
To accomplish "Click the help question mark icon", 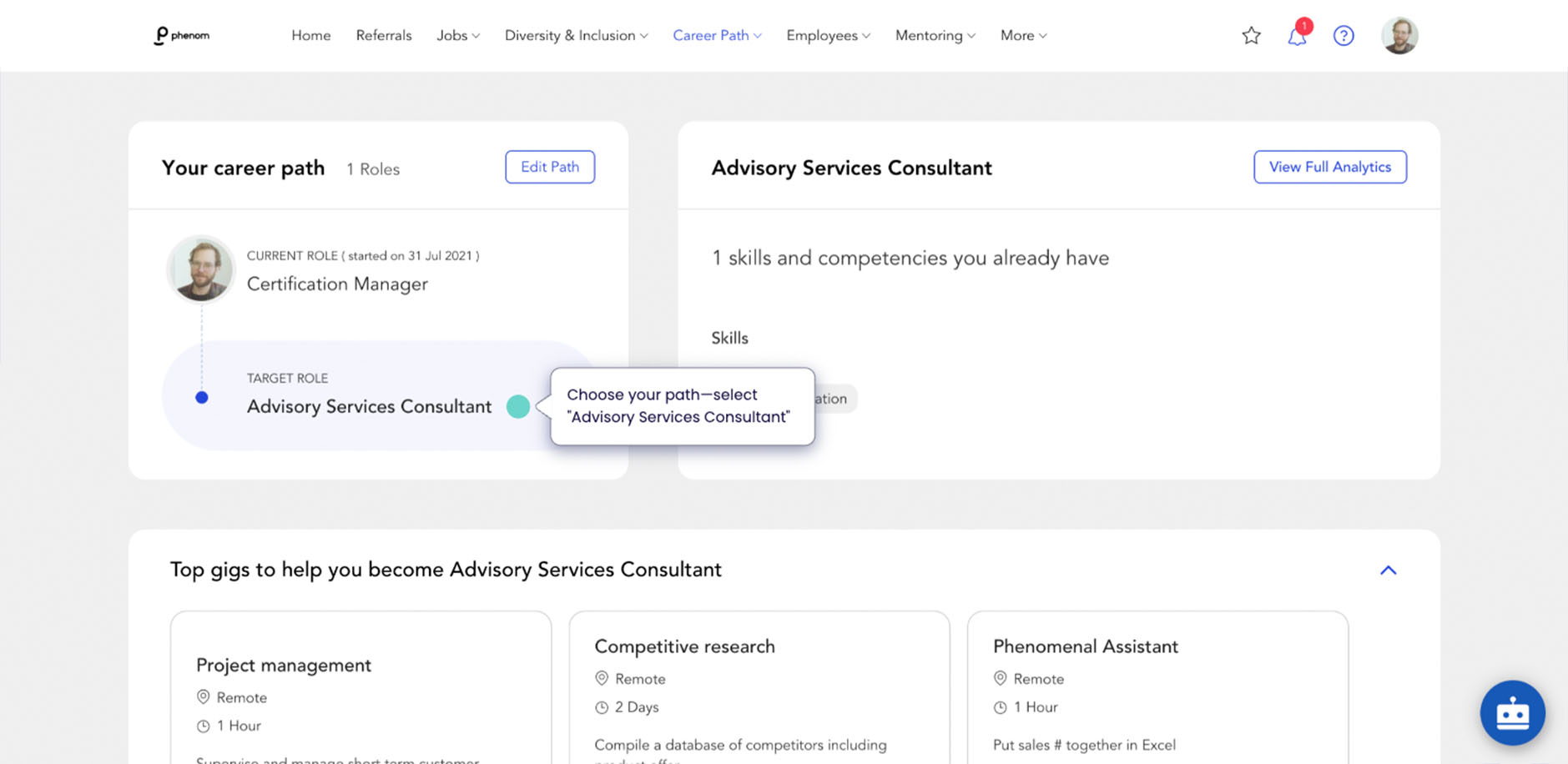I will (x=1344, y=35).
